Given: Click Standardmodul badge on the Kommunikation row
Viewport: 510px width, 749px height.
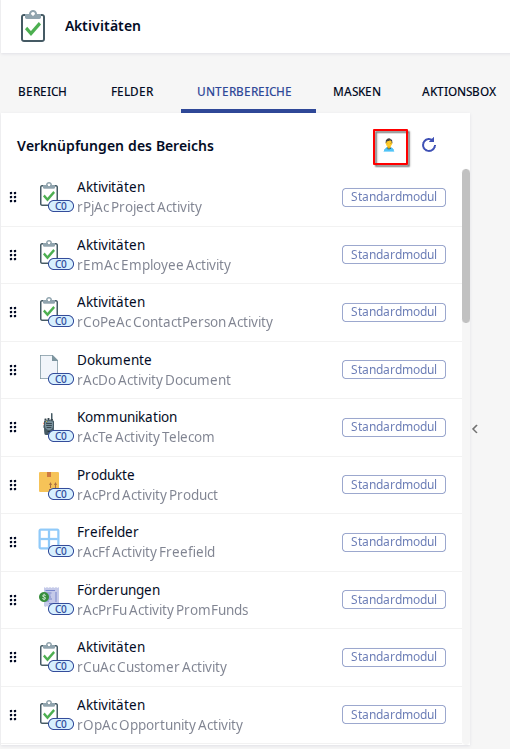Looking at the screenshot, I should tap(394, 427).
